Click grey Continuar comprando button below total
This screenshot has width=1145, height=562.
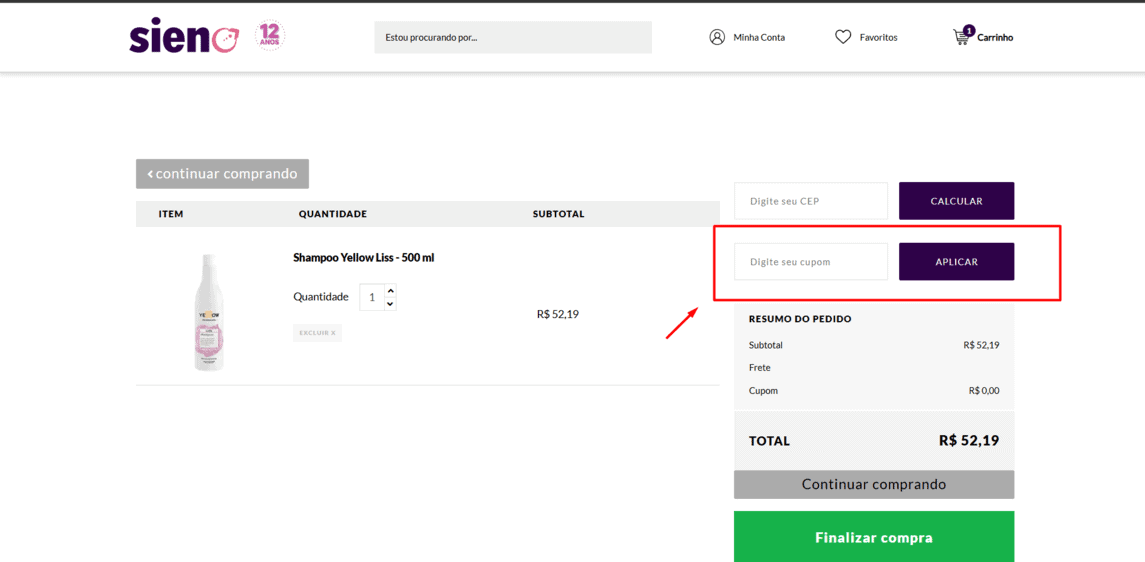tap(873, 485)
